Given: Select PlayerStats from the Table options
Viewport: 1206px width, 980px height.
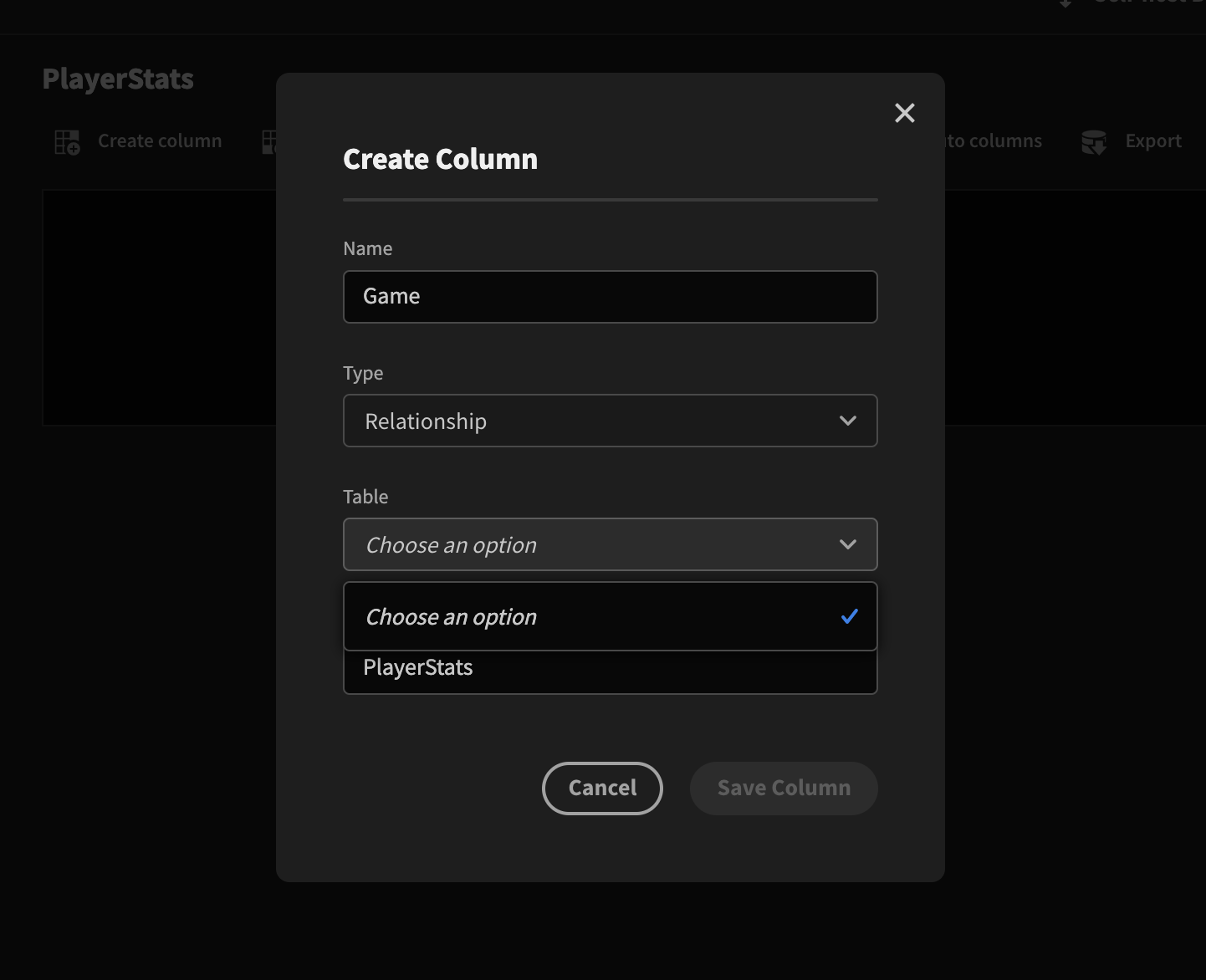Looking at the screenshot, I should (x=610, y=667).
